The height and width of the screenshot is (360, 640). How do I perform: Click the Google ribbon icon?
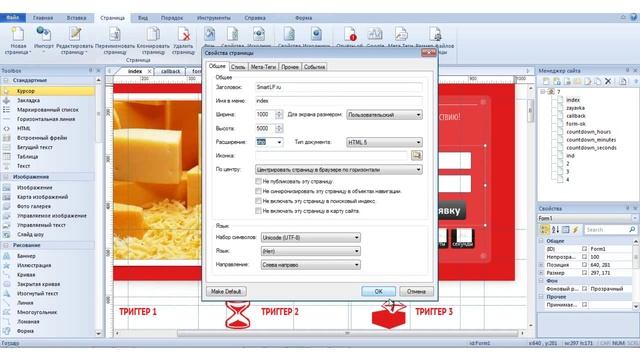click(x=375, y=34)
